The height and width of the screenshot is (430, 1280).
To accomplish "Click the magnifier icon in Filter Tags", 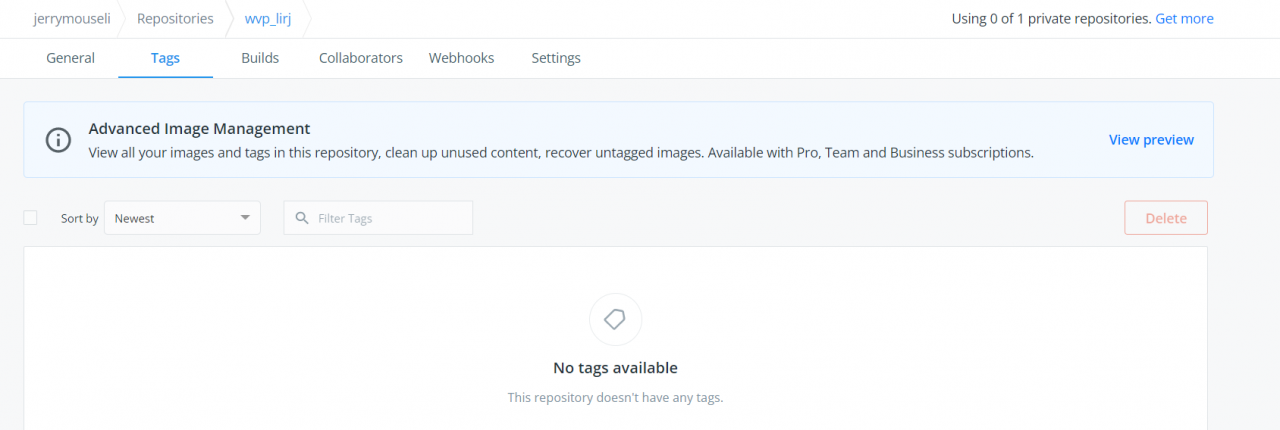I will (301, 218).
